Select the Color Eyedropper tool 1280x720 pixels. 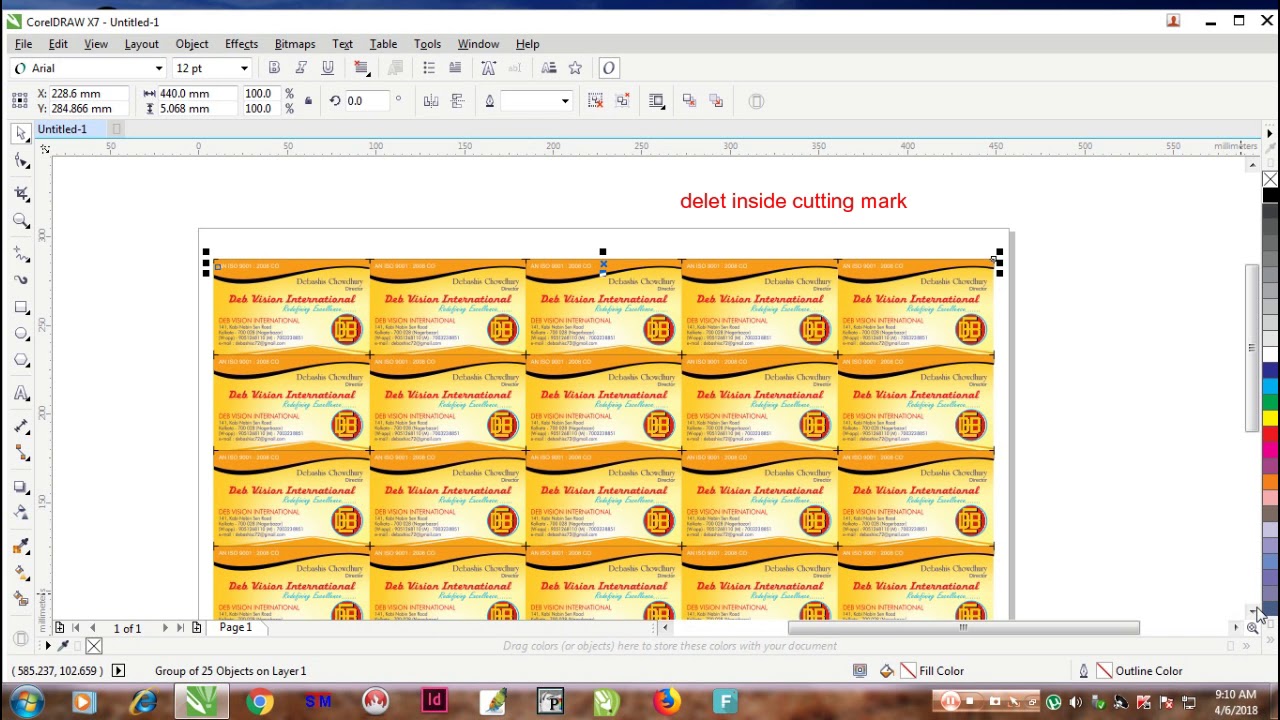coord(21,546)
